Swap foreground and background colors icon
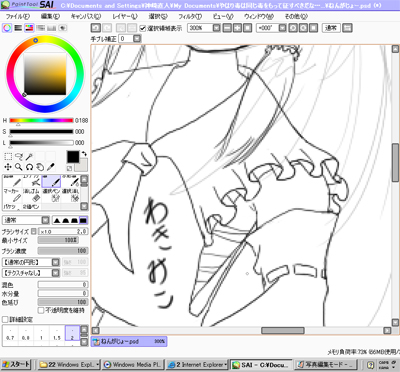The height and width of the screenshot is (372, 400). click(x=84, y=154)
